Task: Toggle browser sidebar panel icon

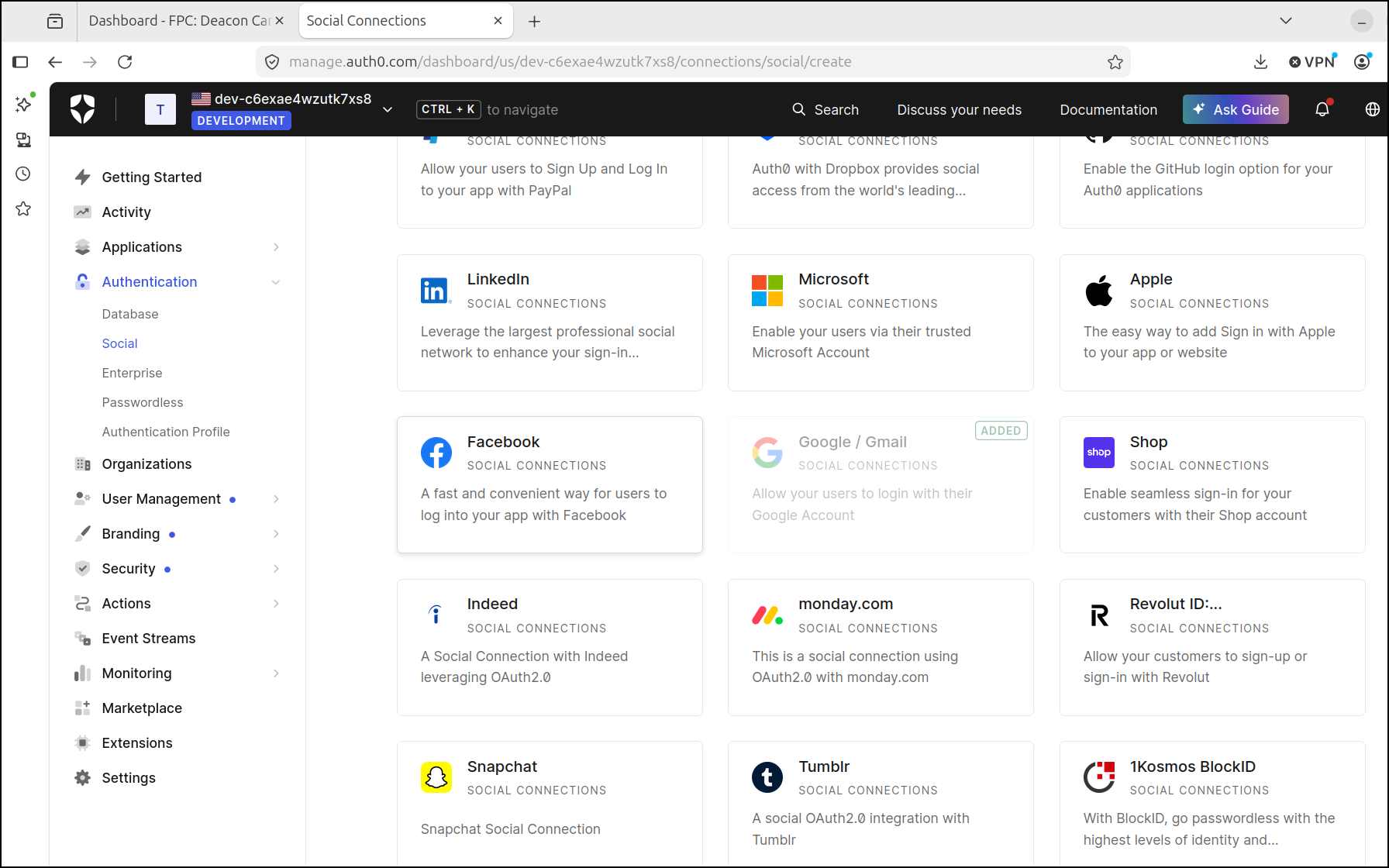Action: coord(20,62)
